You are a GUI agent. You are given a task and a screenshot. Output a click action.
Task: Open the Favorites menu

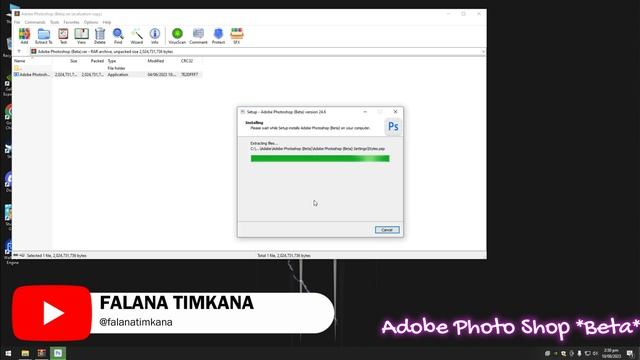click(x=71, y=22)
